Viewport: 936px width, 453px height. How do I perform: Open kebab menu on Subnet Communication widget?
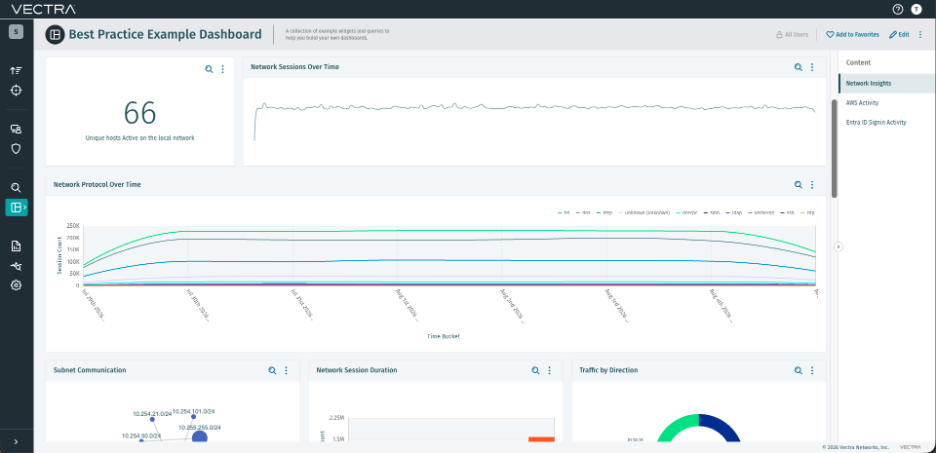click(x=286, y=370)
